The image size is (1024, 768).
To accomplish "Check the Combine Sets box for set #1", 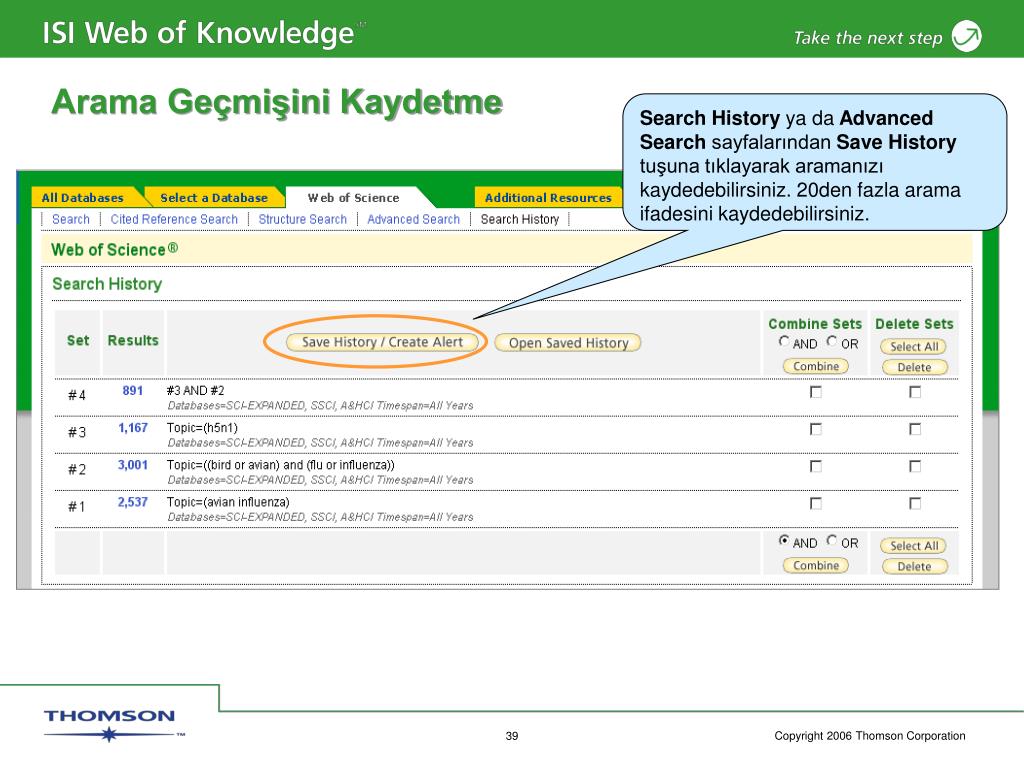I will (816, 504).
